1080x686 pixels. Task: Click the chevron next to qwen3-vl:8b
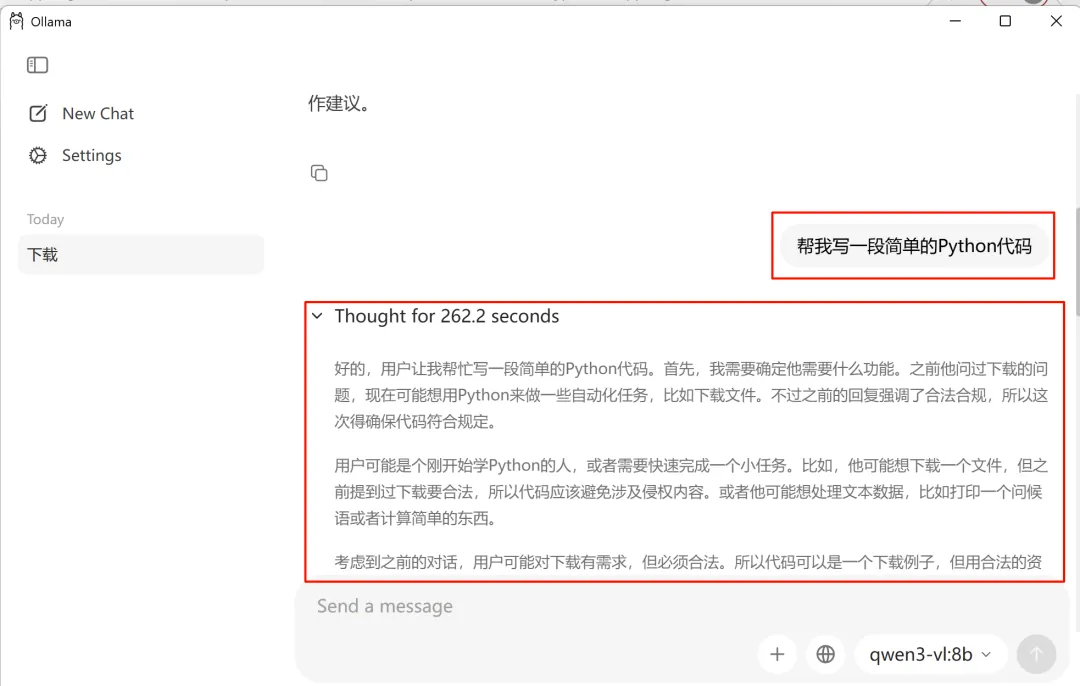pos(986,654)
